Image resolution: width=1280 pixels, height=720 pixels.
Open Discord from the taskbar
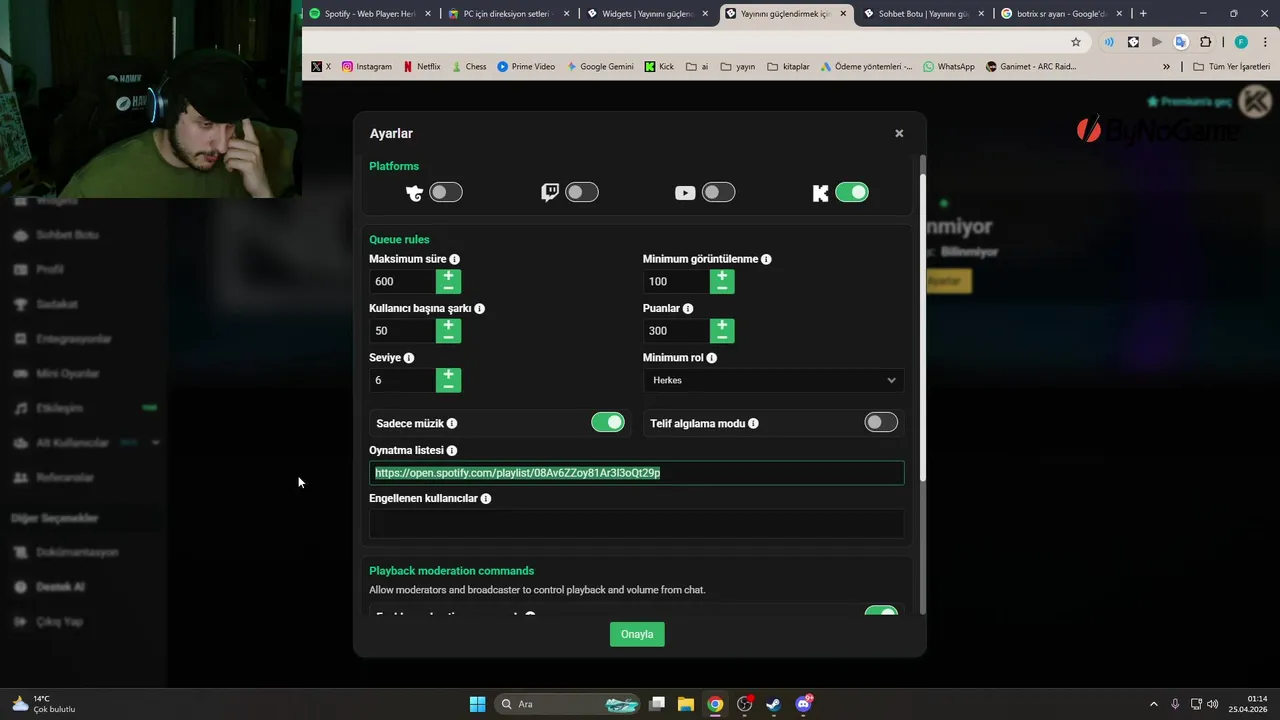tap(803, 704)
